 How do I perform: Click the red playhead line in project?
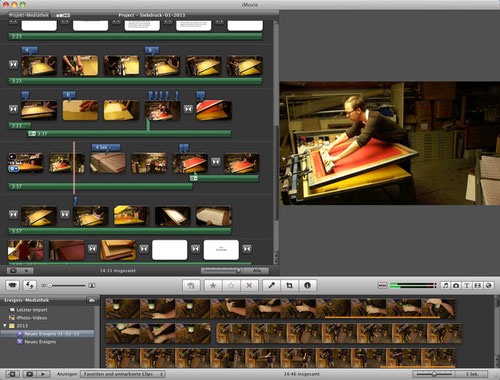(74, 167)
